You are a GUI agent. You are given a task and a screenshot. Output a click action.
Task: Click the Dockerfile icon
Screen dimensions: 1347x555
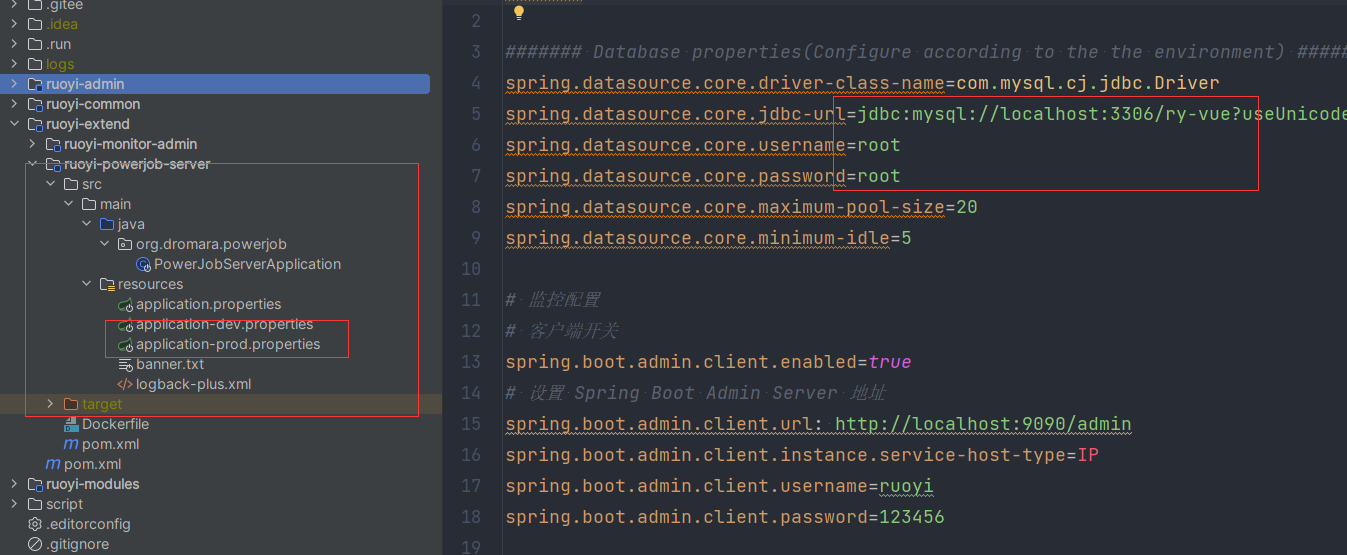[71, 424]
